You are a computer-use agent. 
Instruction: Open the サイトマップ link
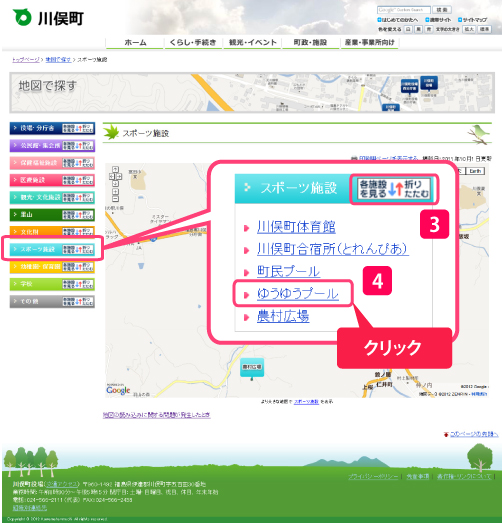pyautogui.click(x=472, y=20)
